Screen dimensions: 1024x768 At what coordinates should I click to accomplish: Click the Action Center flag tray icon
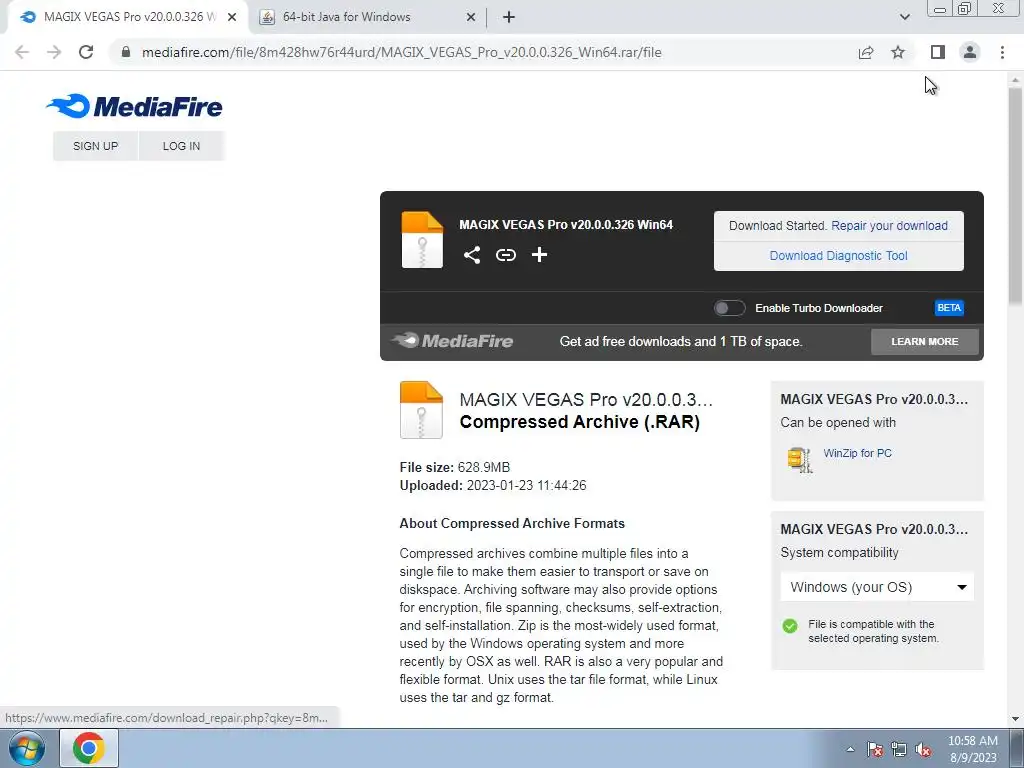[x=874, y=749]
